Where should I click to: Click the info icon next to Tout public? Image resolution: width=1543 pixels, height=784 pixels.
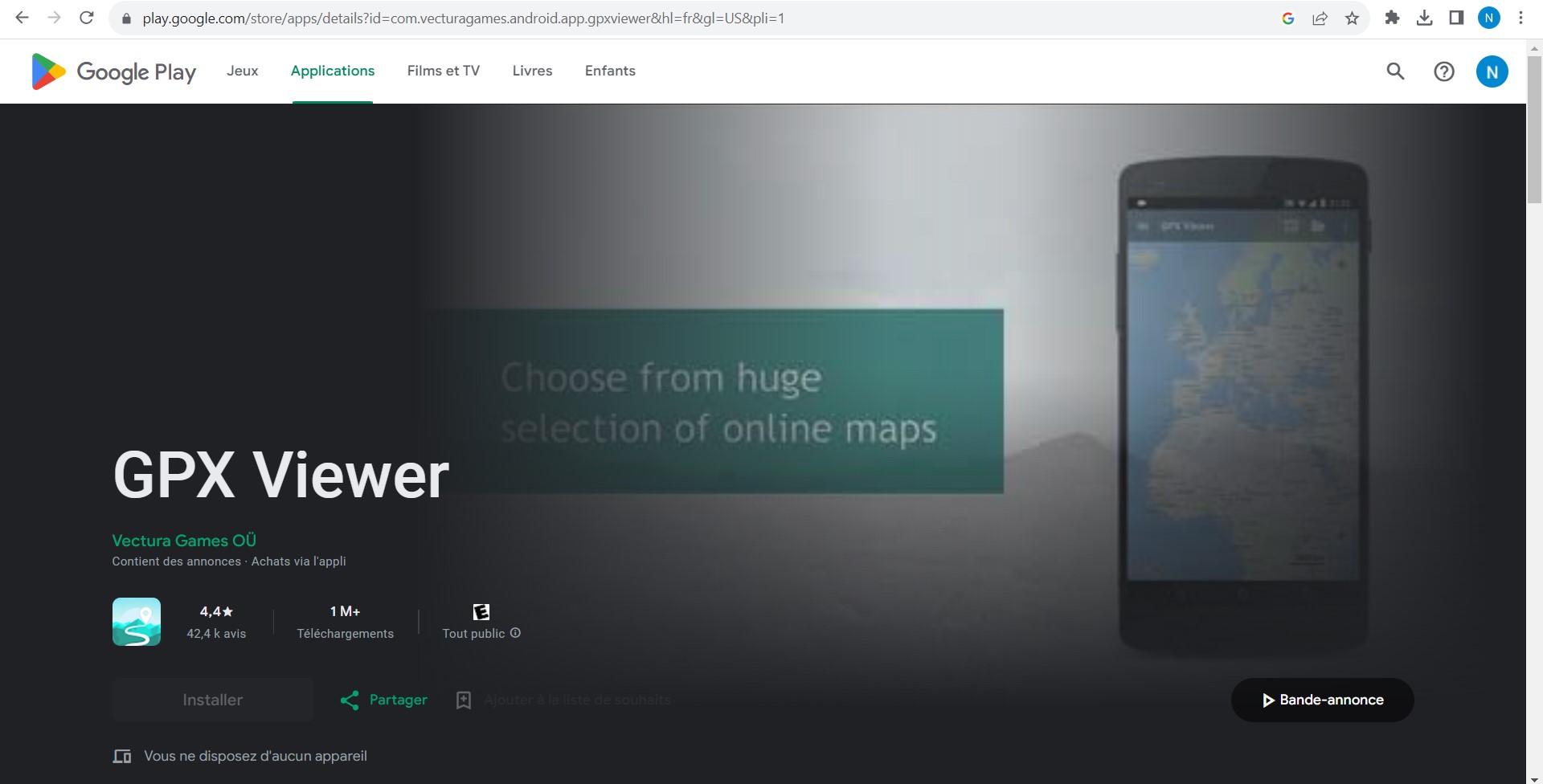click(516, 633)
